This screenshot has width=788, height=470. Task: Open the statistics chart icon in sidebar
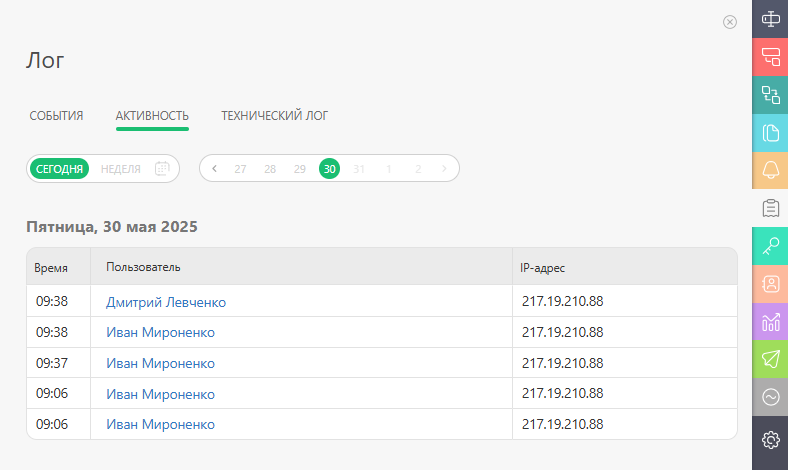770,322
